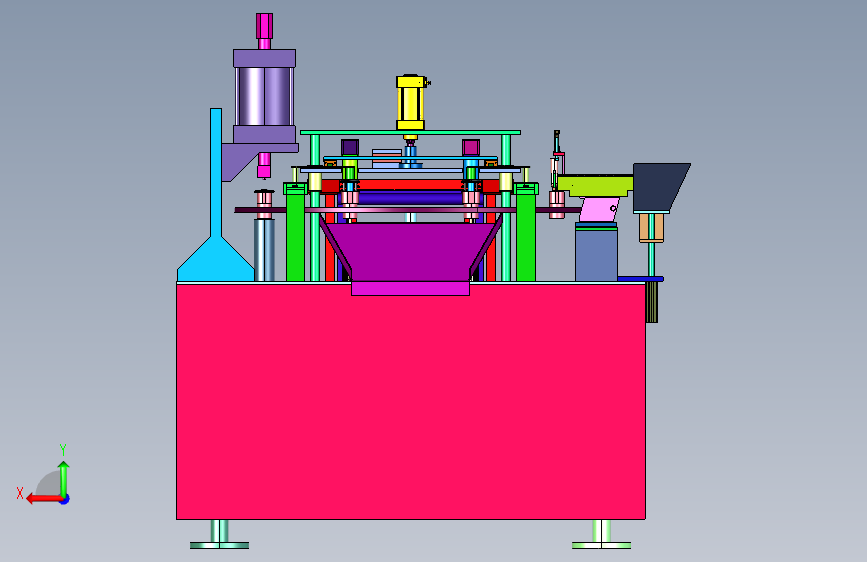Select the pink angled bracket on right
The width and height of the screenshot is (867, 562).
(598, 210)
